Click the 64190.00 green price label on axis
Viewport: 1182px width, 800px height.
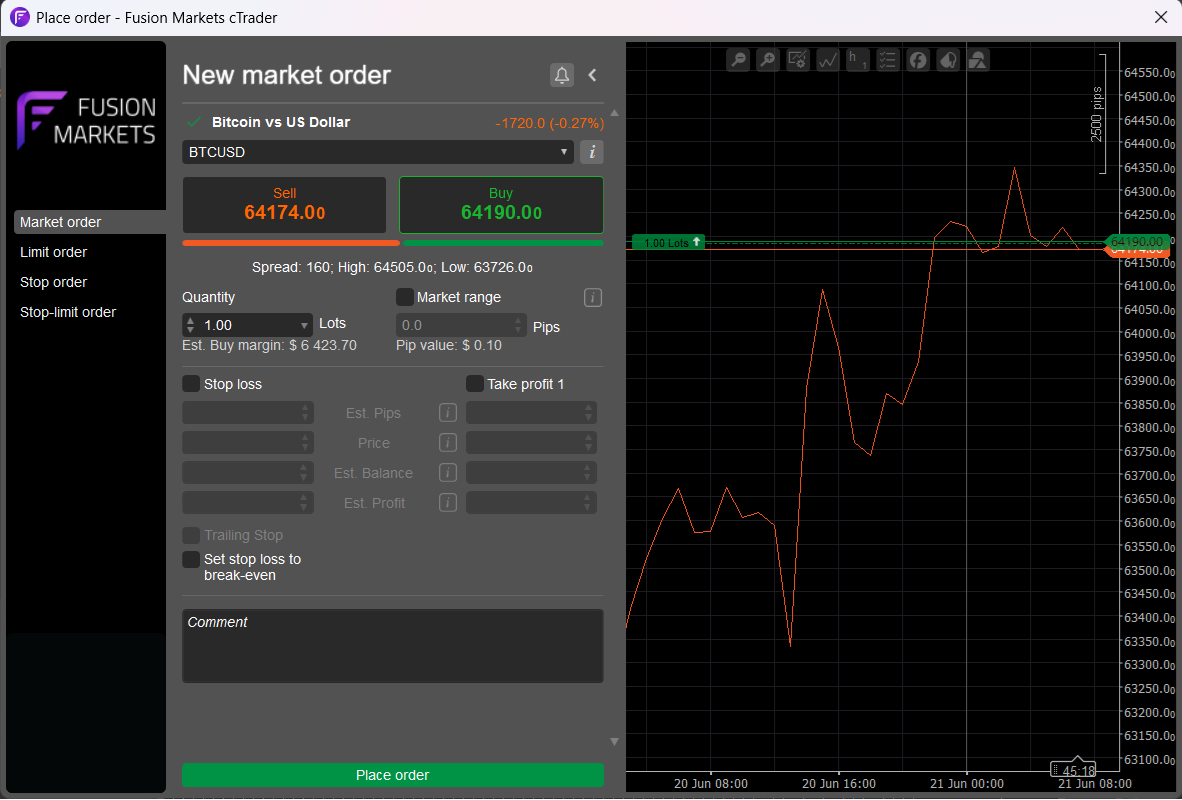[1138, 242]
